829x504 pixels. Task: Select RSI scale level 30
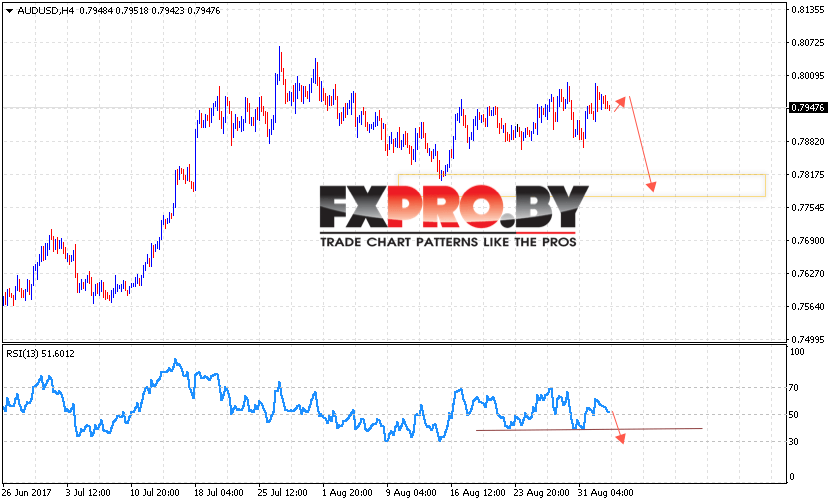tap(794, 442)
